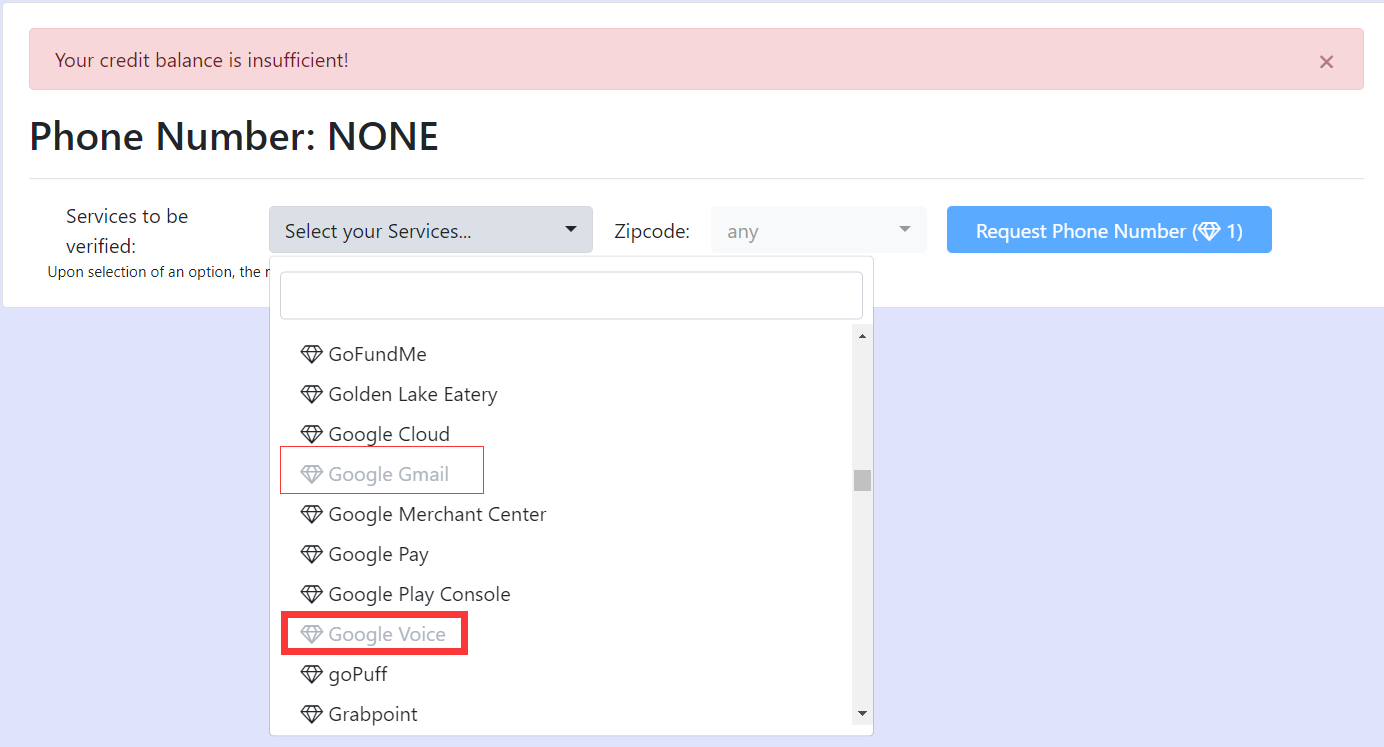
Task: Click the diamond icon next to Google Pay
Action: pos(312,554)
